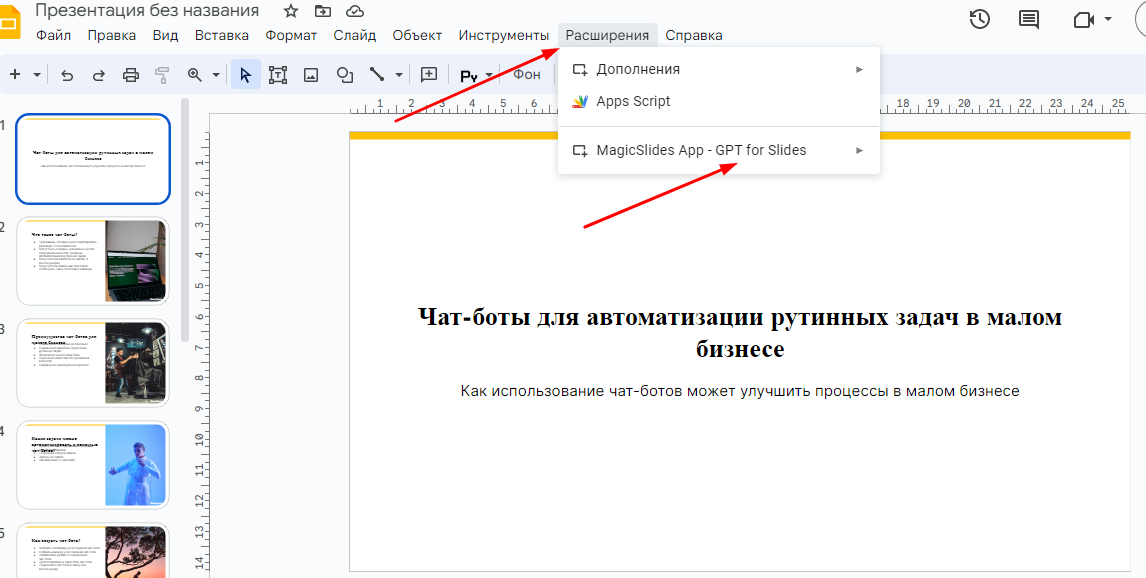This screenshot has width=1146, height=578.
Task: Expand the Дополнения submenu
Action: [x=718, y=69]
